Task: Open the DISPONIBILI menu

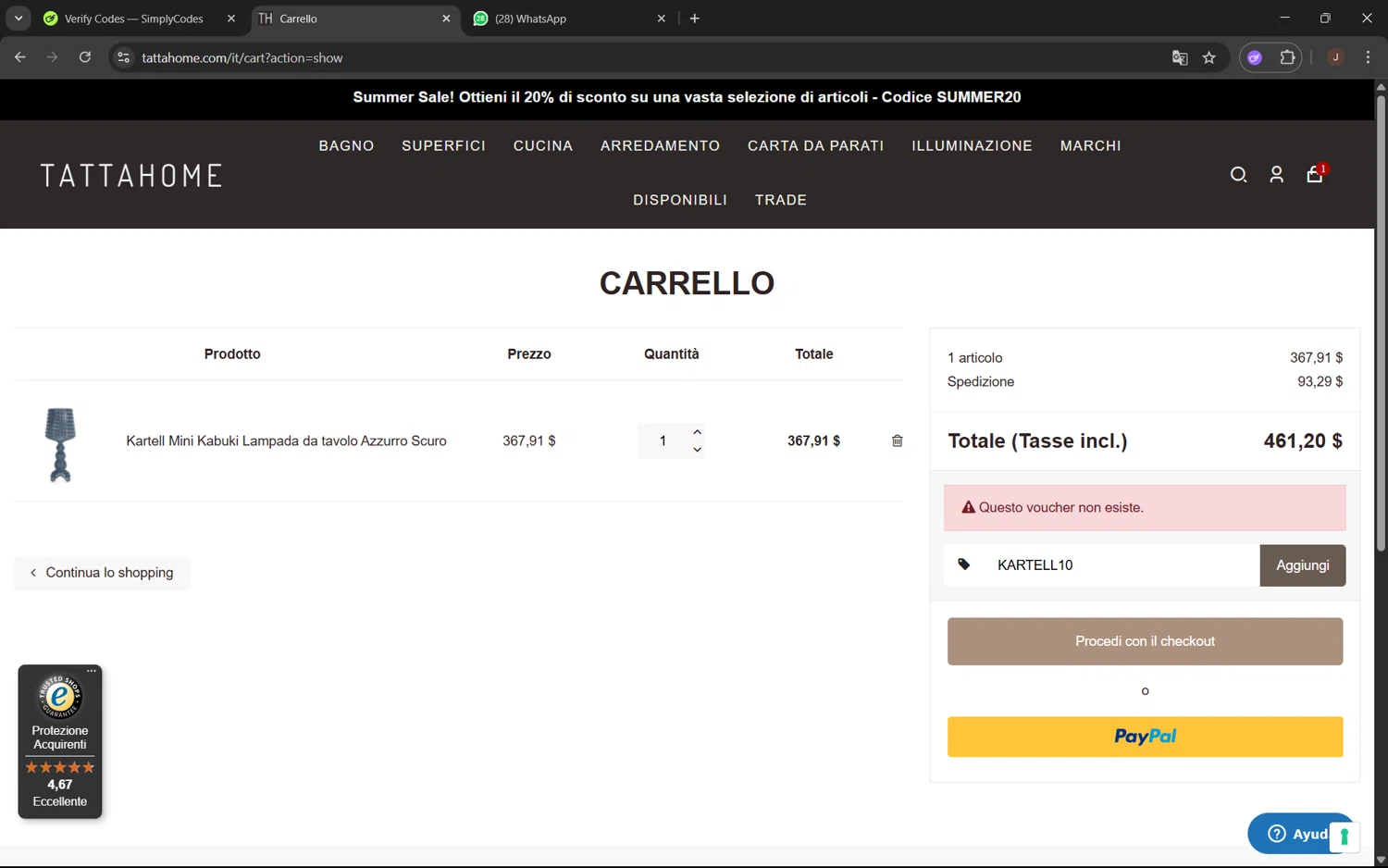Action: [x=680, y=200]
